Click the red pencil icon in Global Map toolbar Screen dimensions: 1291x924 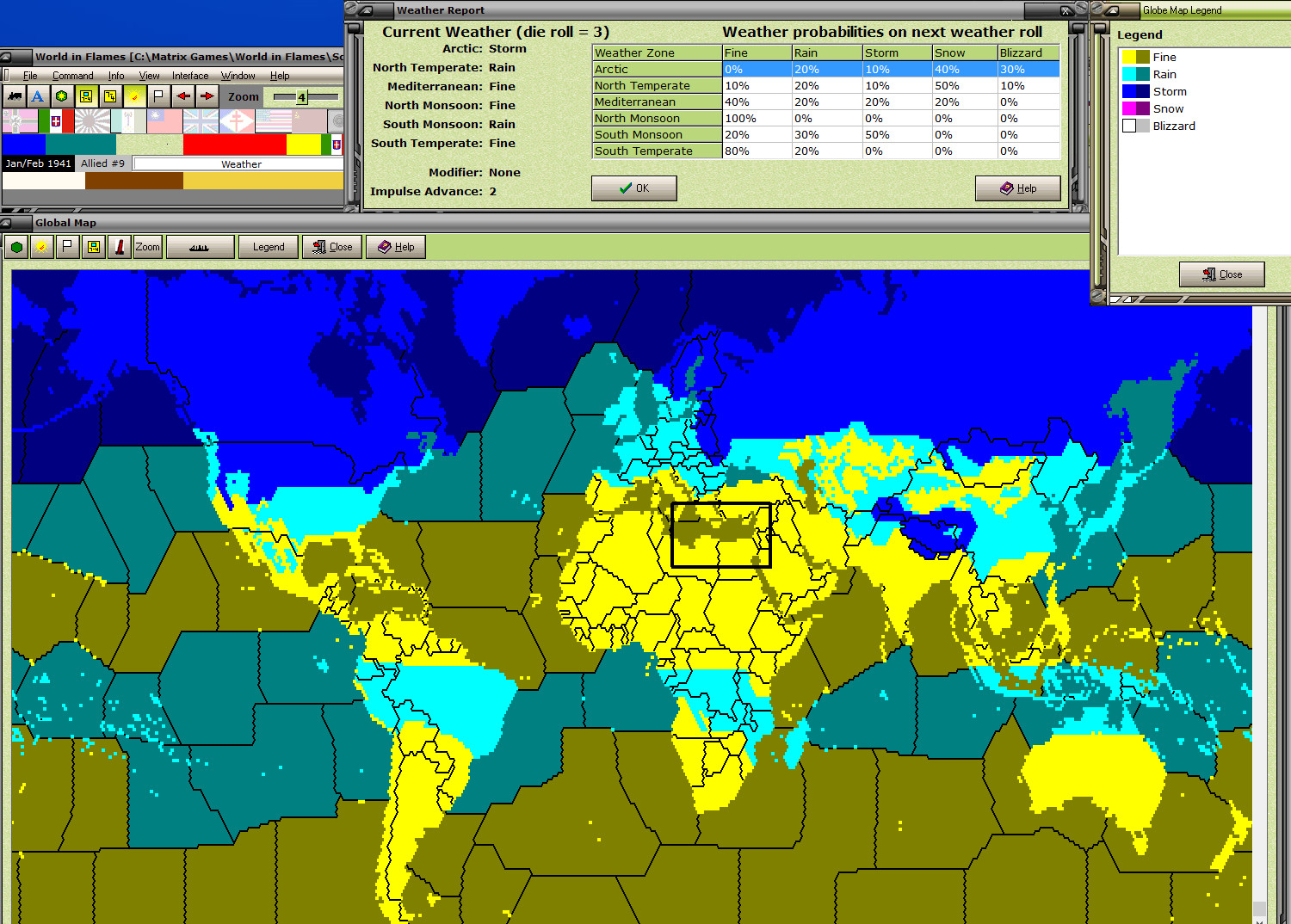120,248
